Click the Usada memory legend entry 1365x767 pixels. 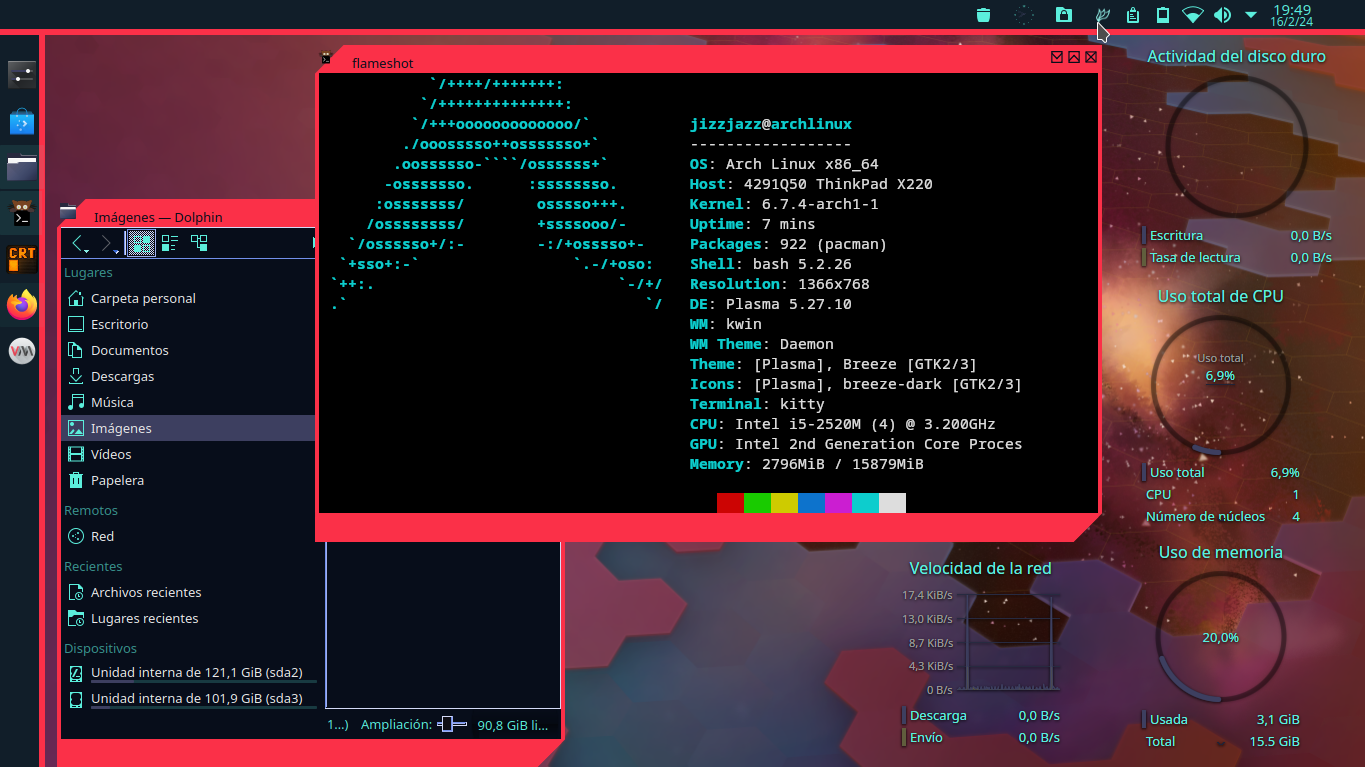pyautogui.click(x=1220, y=719)
